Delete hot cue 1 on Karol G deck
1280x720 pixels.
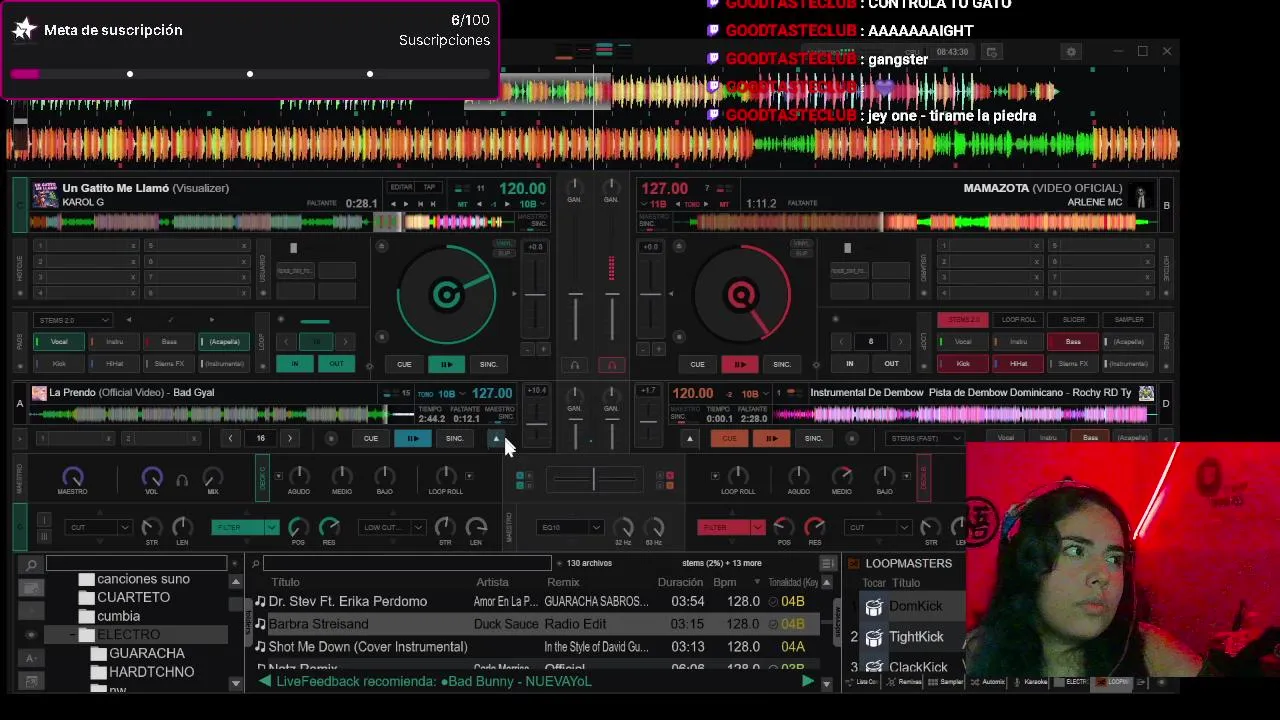click(133, 245)
